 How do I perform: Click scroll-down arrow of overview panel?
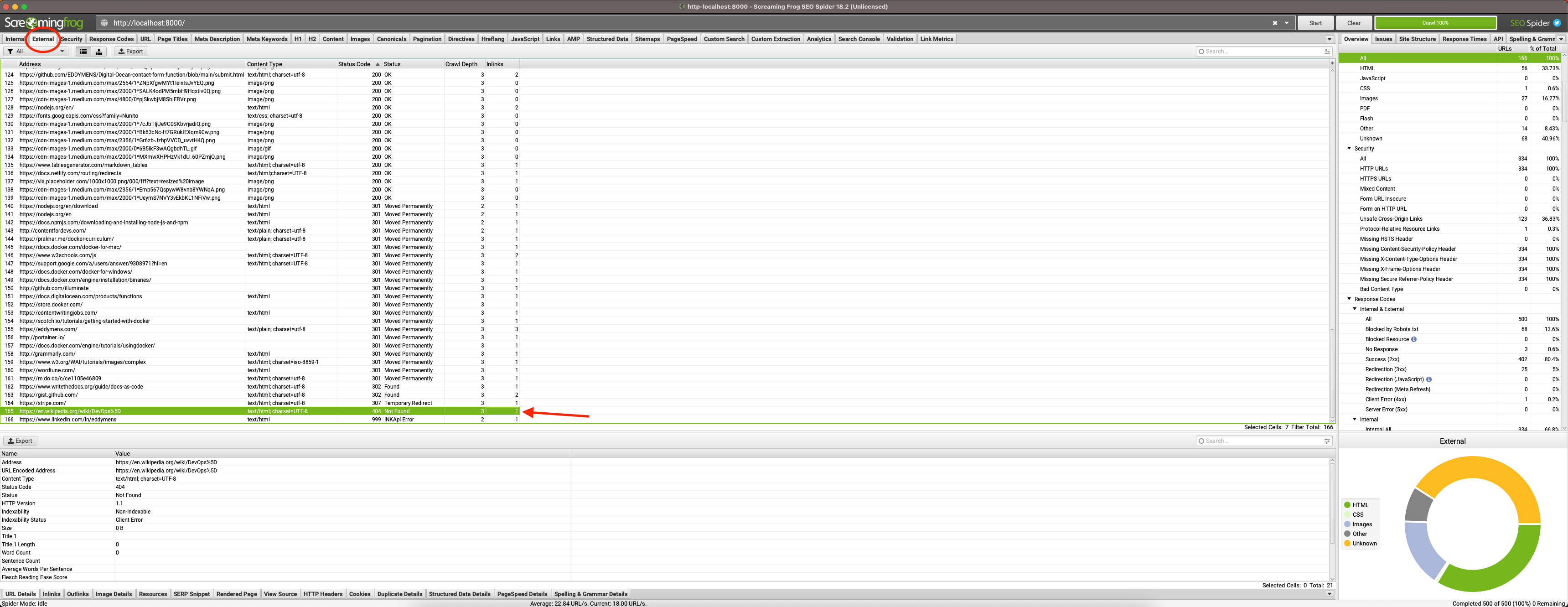point(1564,428)
